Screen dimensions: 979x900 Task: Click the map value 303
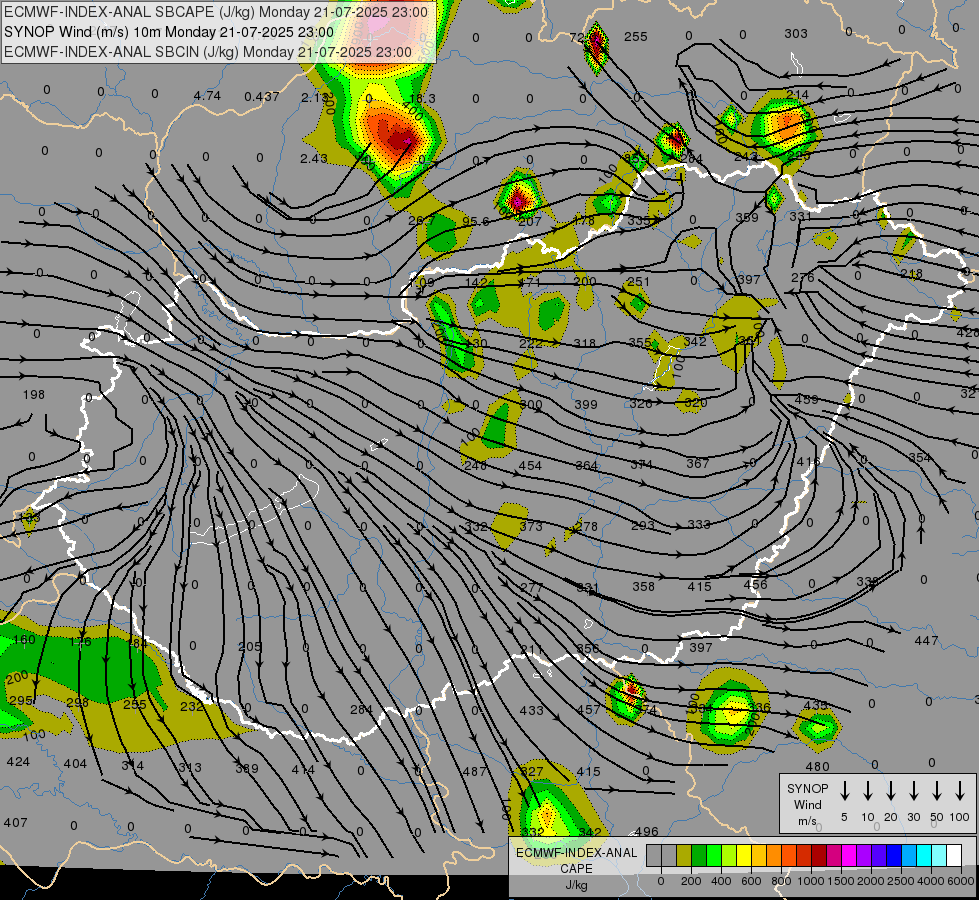click(x=796, y=34)
